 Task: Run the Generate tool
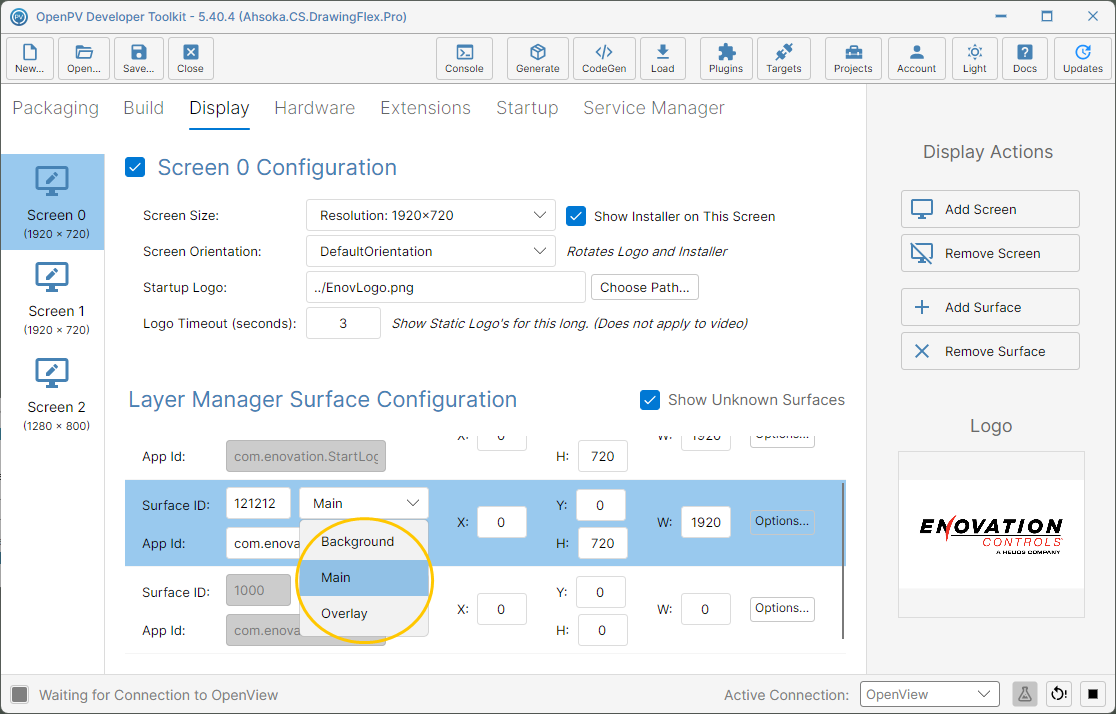(x=537, y=58)
